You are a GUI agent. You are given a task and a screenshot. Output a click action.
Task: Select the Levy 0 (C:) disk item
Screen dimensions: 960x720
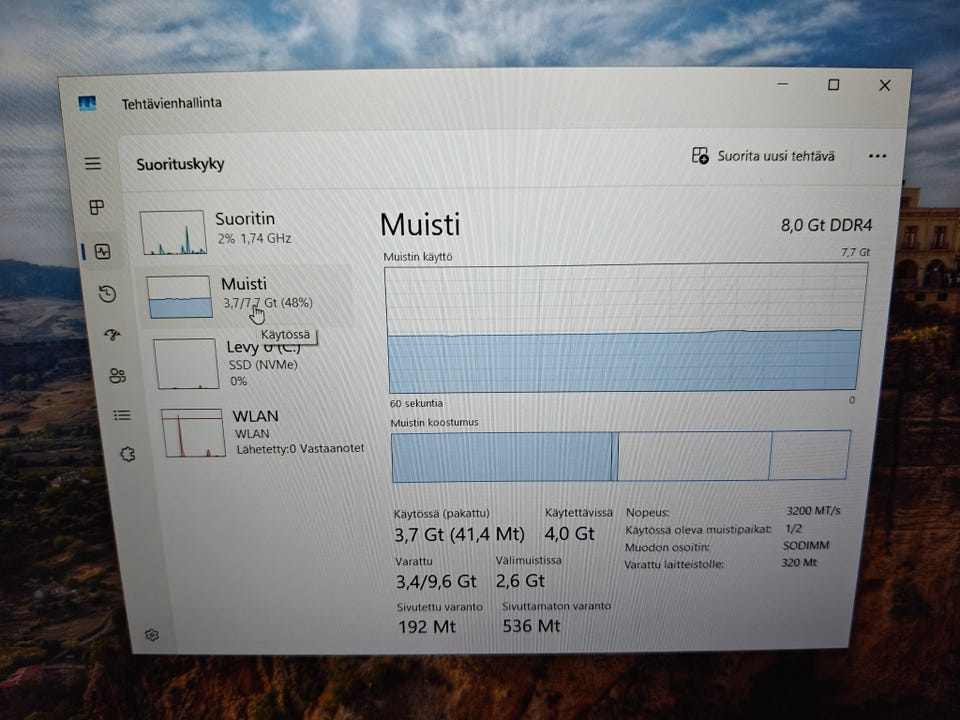(252, 362)
